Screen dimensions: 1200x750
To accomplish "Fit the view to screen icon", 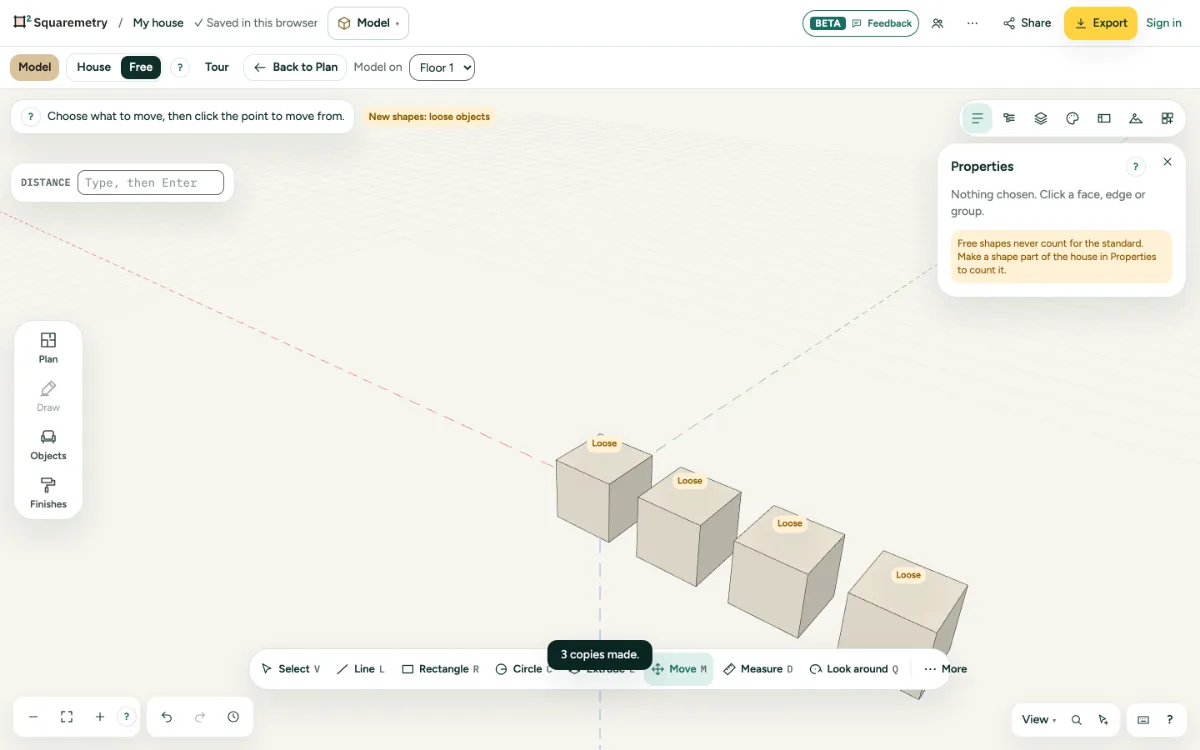I will click(67, 717).
